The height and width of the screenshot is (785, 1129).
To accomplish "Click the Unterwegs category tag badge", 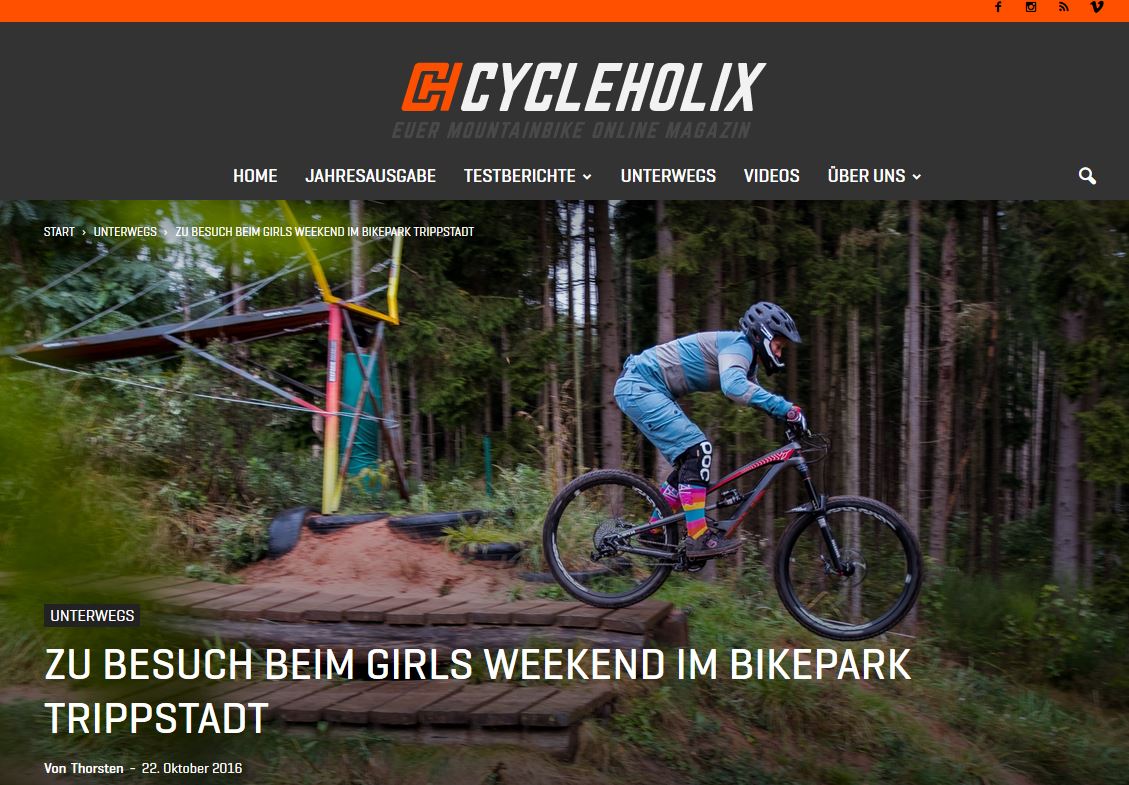I will pyautogui.click(x=92, y=616).
